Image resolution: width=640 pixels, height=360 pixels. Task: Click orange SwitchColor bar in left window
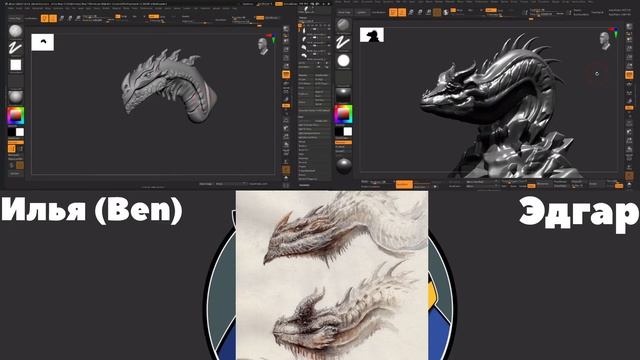pos(16,142)
